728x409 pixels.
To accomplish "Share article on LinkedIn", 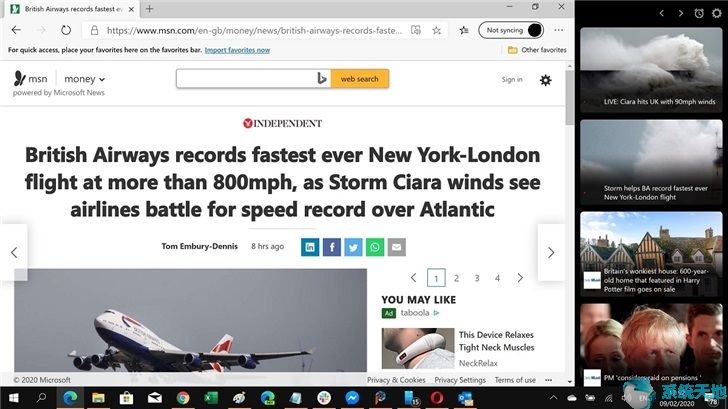I will pyautogui.click(x=310, y=247).
